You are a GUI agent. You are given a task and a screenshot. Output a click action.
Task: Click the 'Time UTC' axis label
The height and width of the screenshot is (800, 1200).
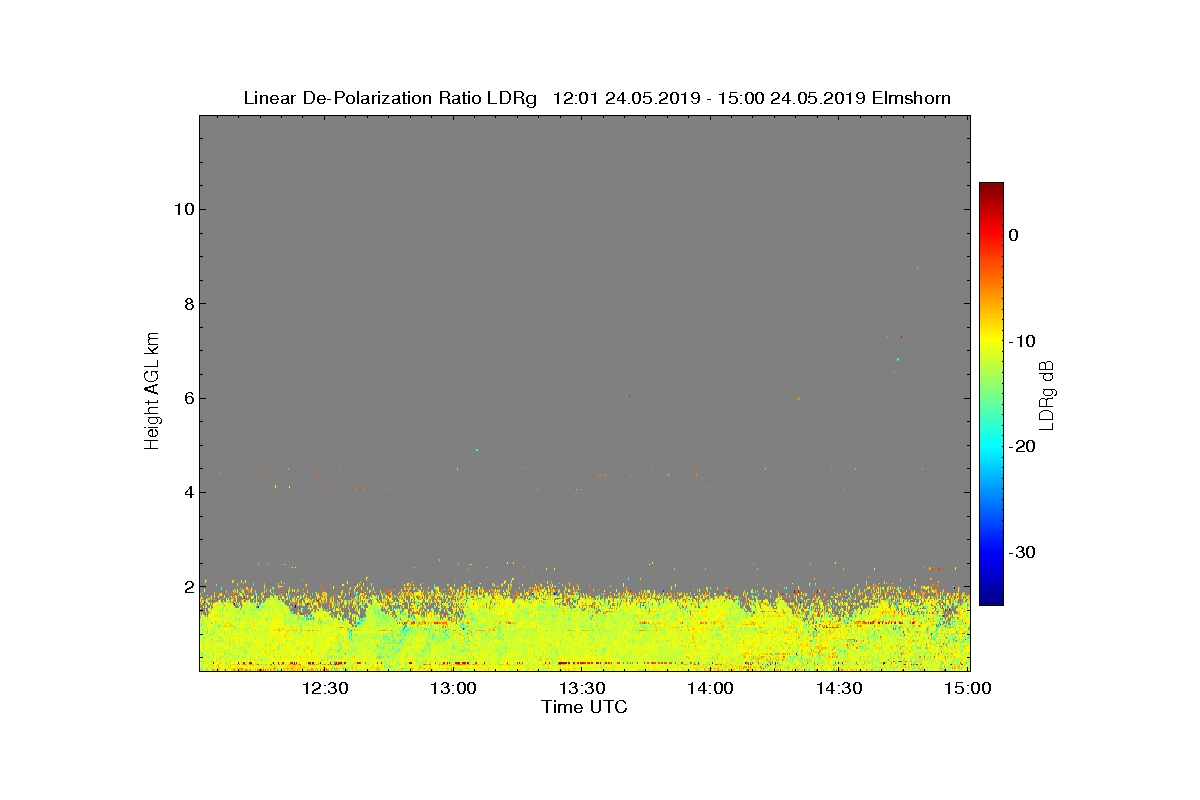pyautogui.click(x=585, y=708)
